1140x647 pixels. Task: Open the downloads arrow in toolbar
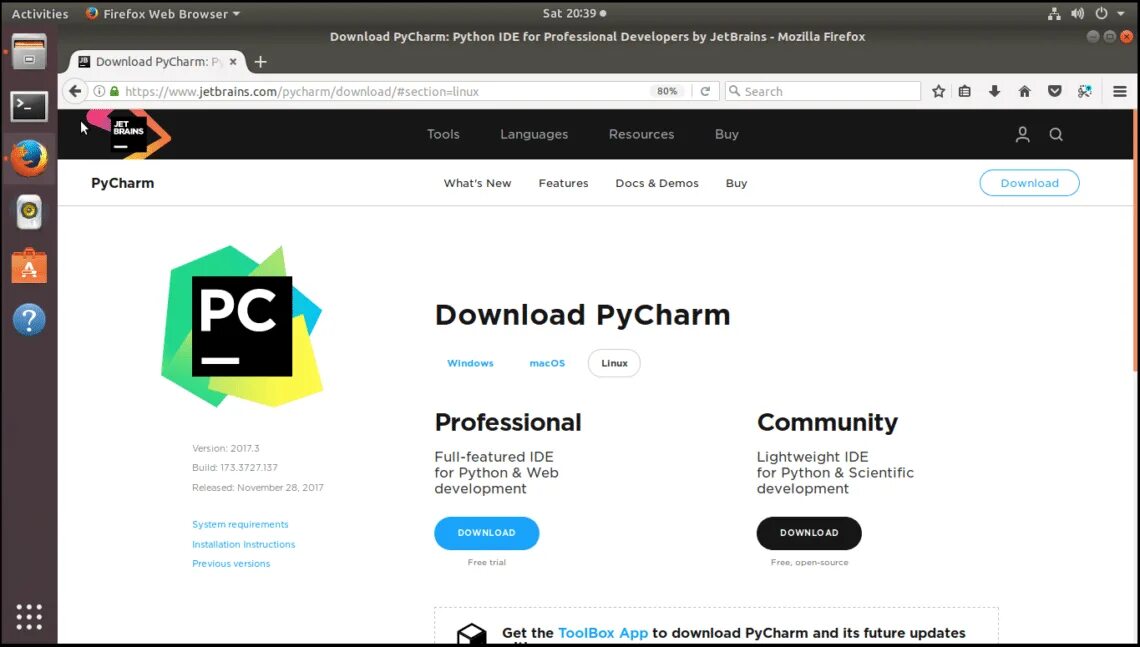(x=995, y=91)
